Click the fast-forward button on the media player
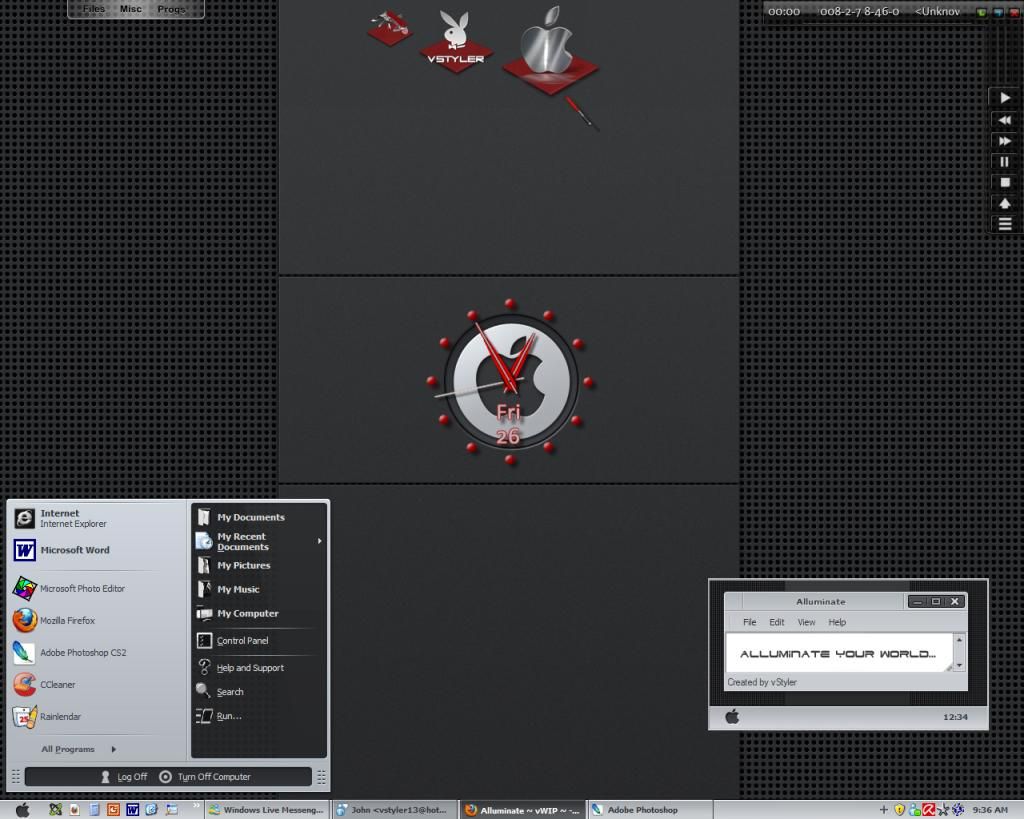 point(1005,140)
